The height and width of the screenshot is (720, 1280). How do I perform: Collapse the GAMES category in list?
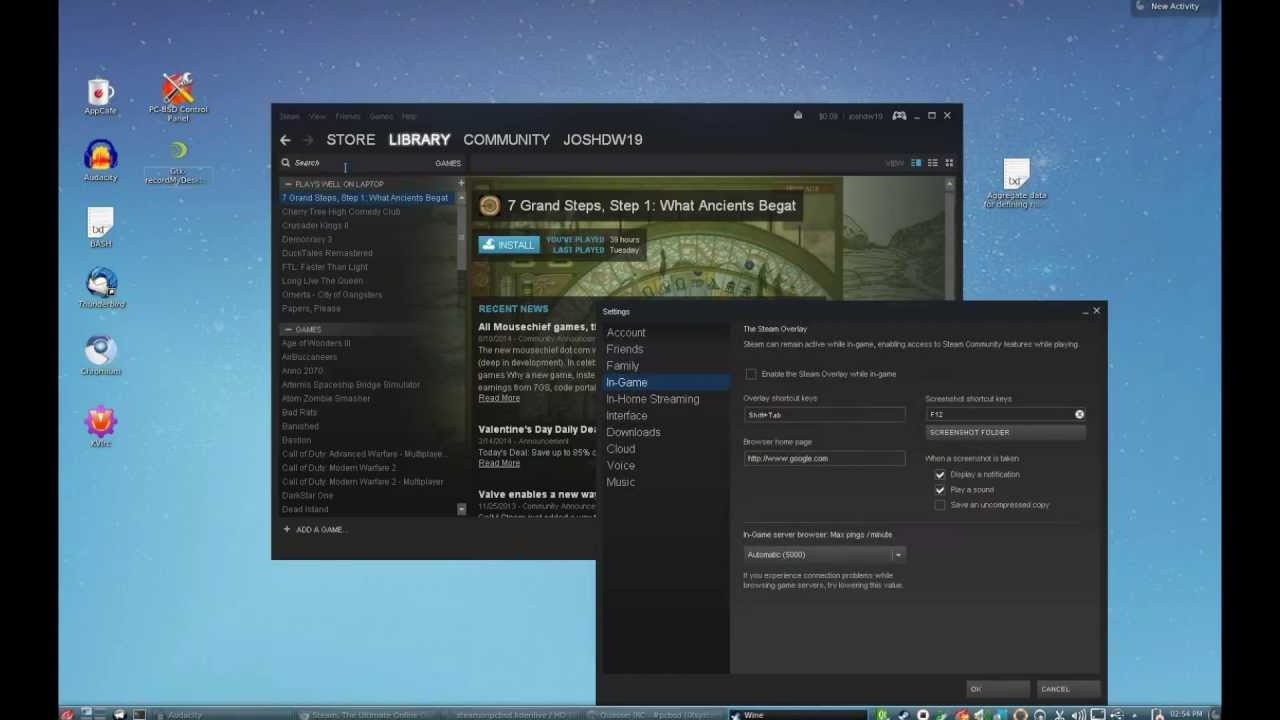click(x=288, y=329)
